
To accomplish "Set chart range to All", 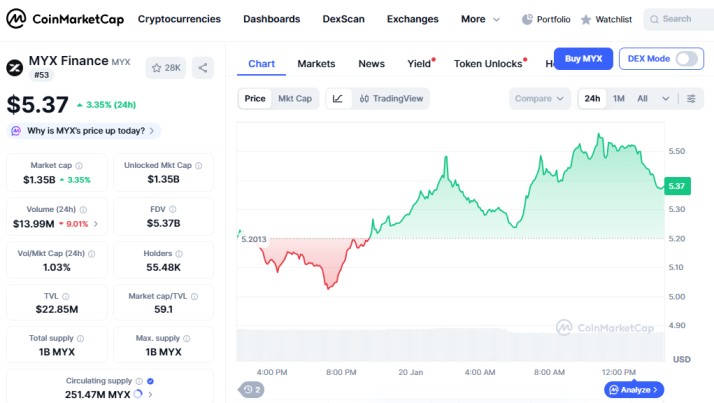I will [x=643, y=98].
